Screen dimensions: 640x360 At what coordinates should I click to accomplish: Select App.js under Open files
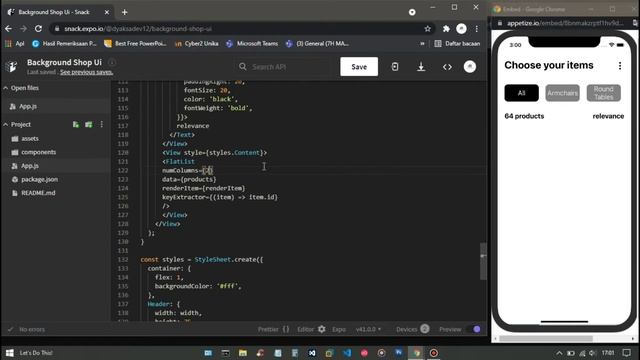point(28,106)
